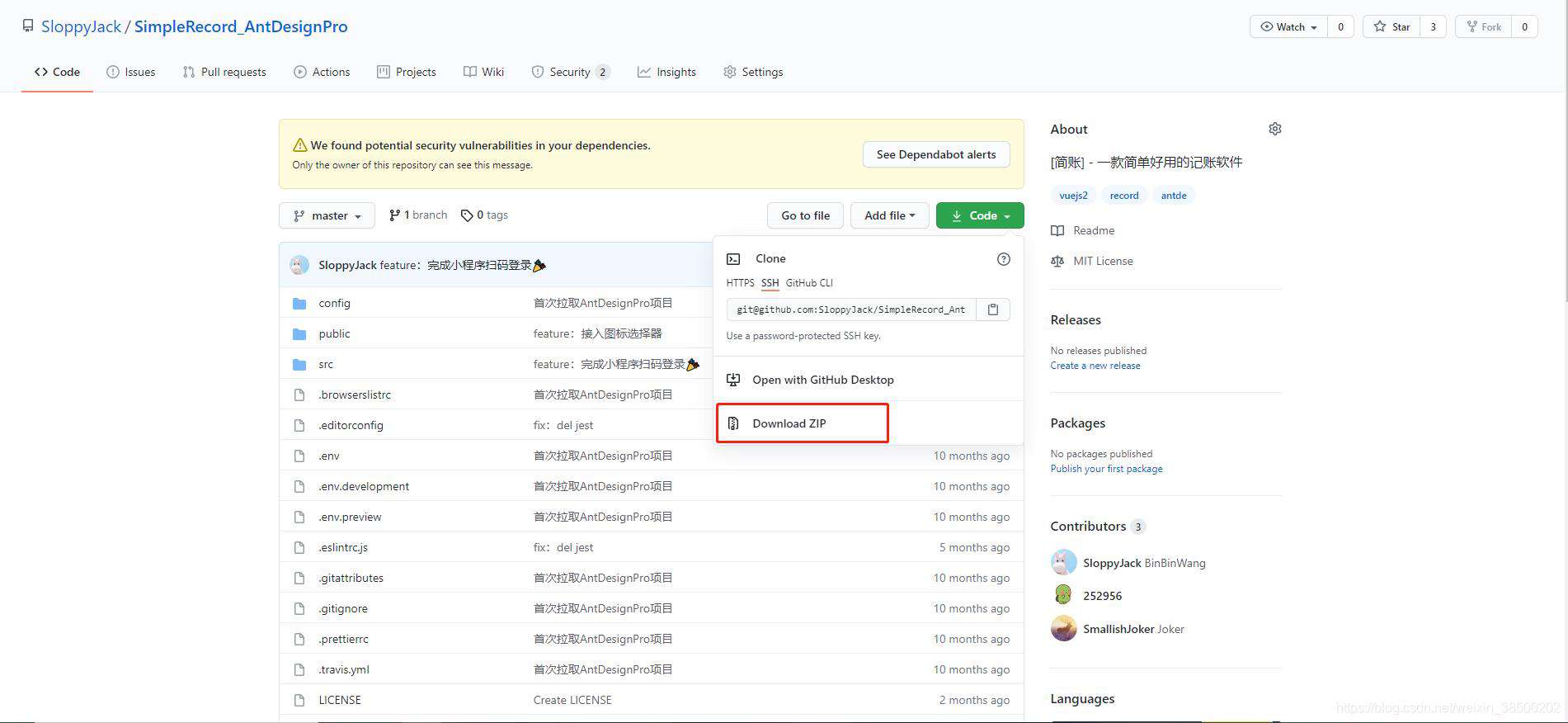Click SloppyJack commit author avatar
This screenshot has height=723, width=1568.
(x=299, y=265)
